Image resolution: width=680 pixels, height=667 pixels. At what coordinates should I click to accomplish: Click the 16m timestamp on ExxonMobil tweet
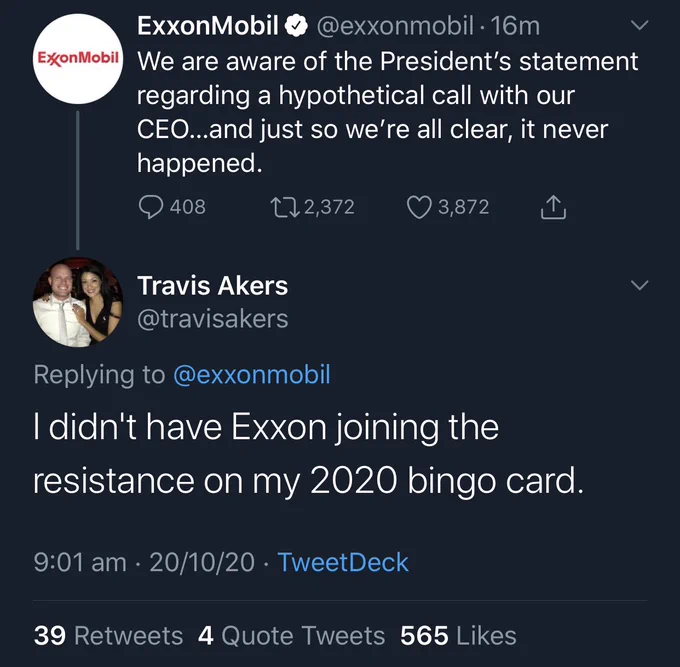tap(515, 26)
